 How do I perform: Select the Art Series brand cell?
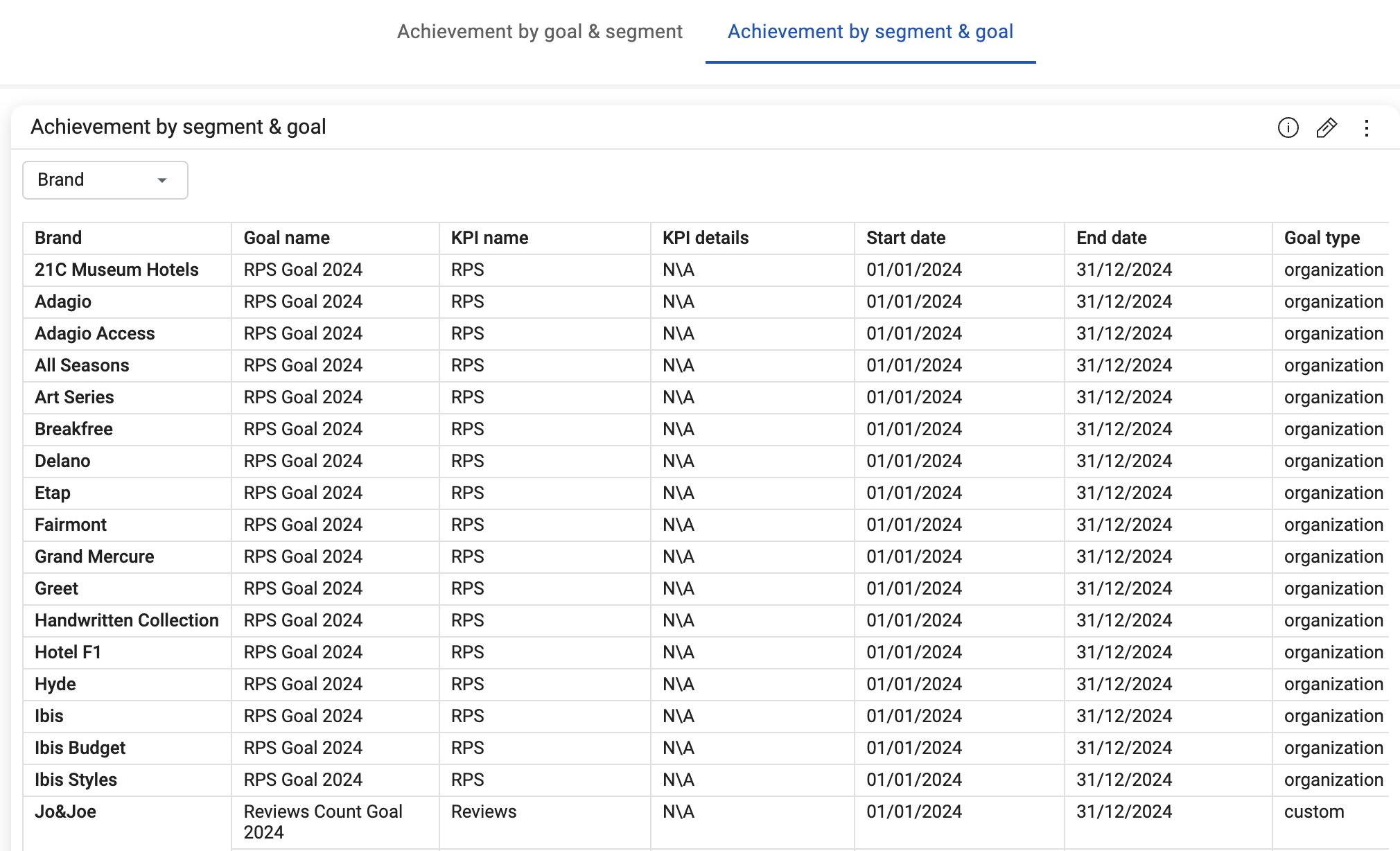click(127, 398)
